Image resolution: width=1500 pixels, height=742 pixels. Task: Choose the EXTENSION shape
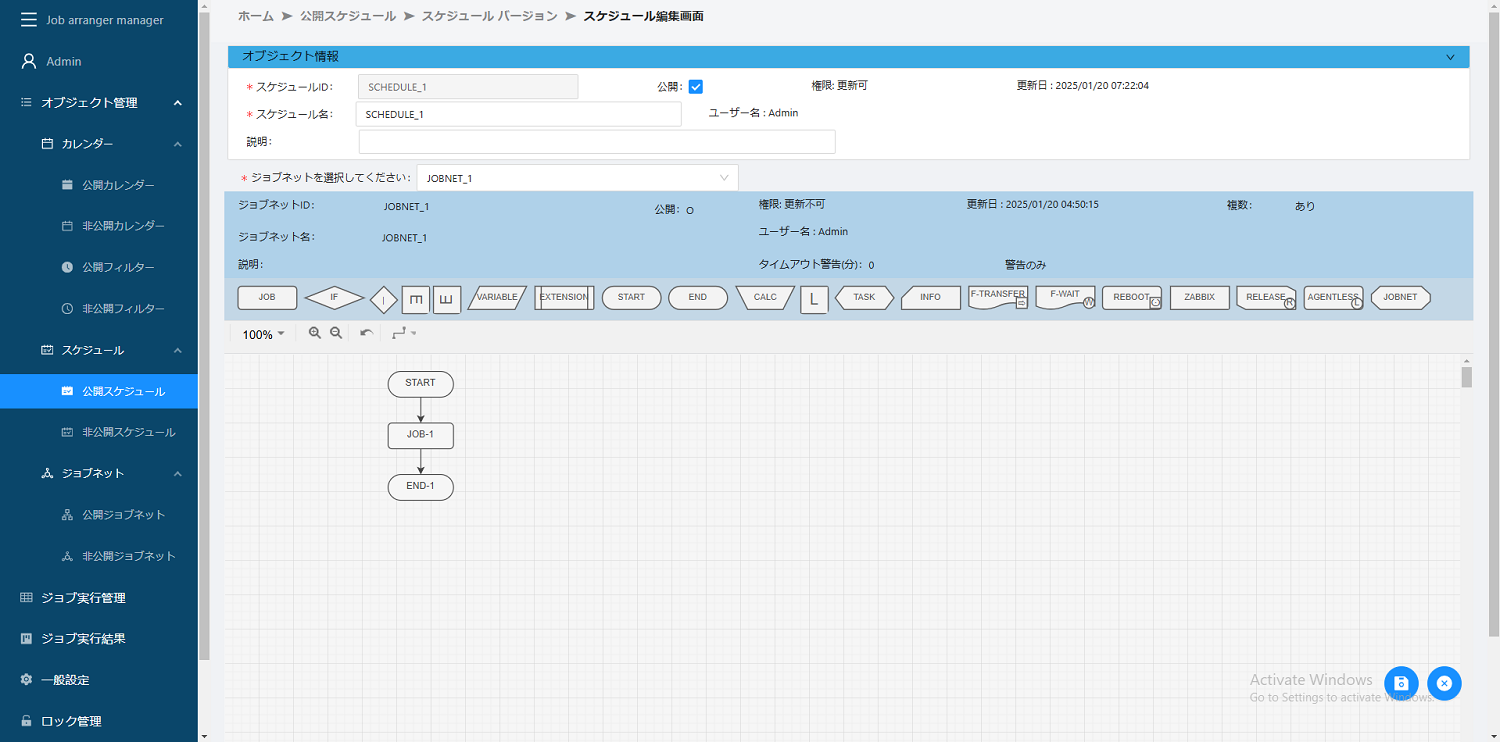point(564,297)
